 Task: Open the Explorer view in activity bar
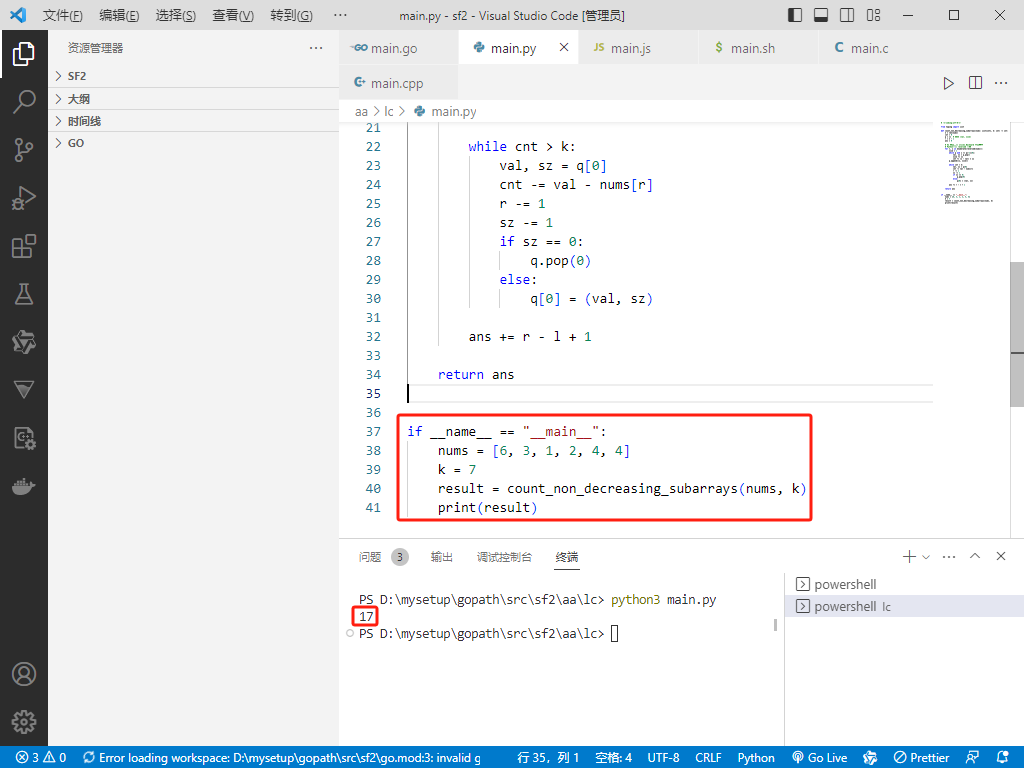click(24, 54)
